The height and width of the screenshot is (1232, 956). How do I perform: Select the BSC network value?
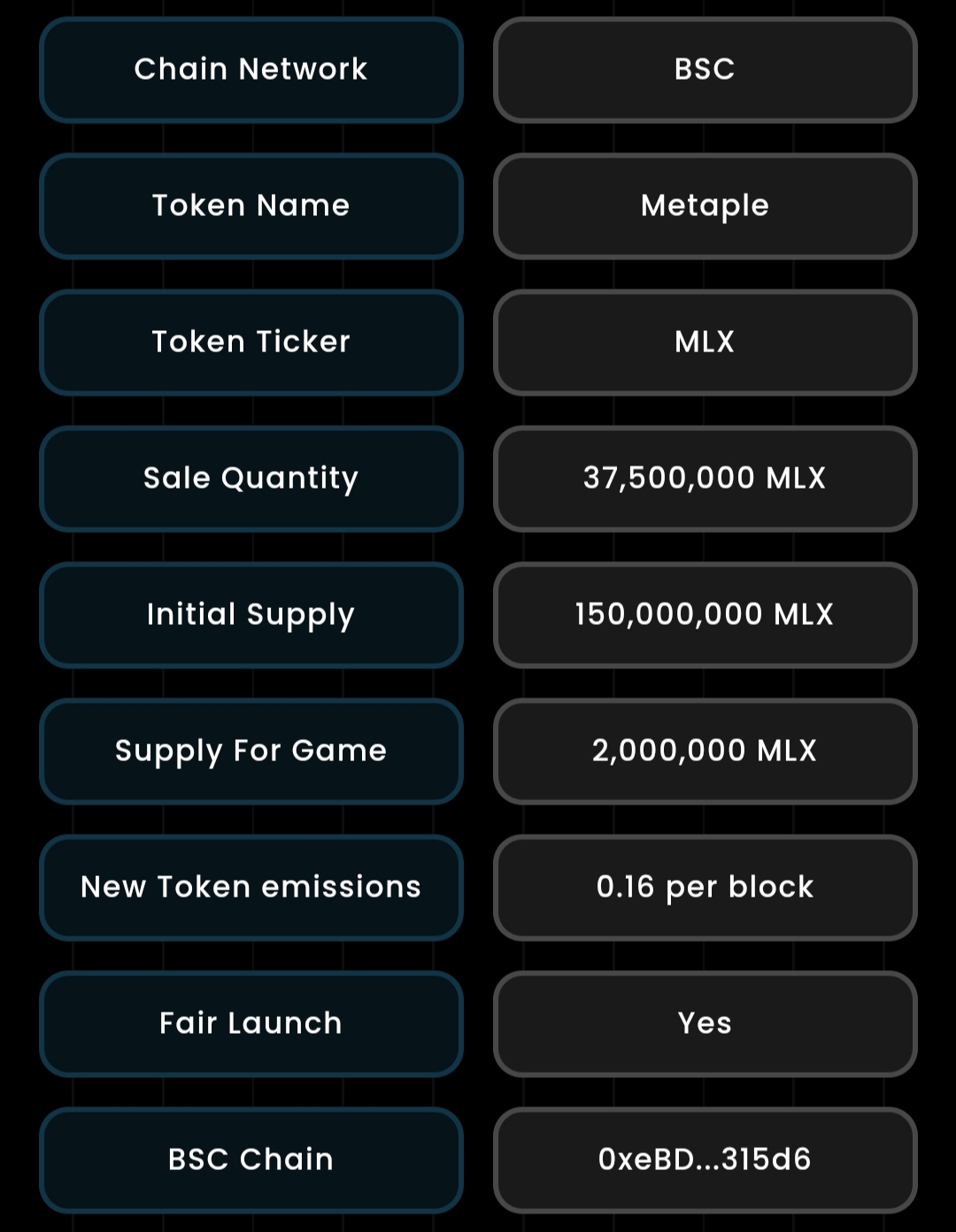point(705,70)
